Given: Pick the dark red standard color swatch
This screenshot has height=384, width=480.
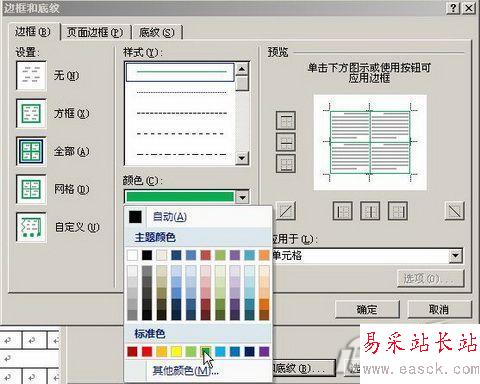Looking at the screenshot, I should (x=132, y=351).
